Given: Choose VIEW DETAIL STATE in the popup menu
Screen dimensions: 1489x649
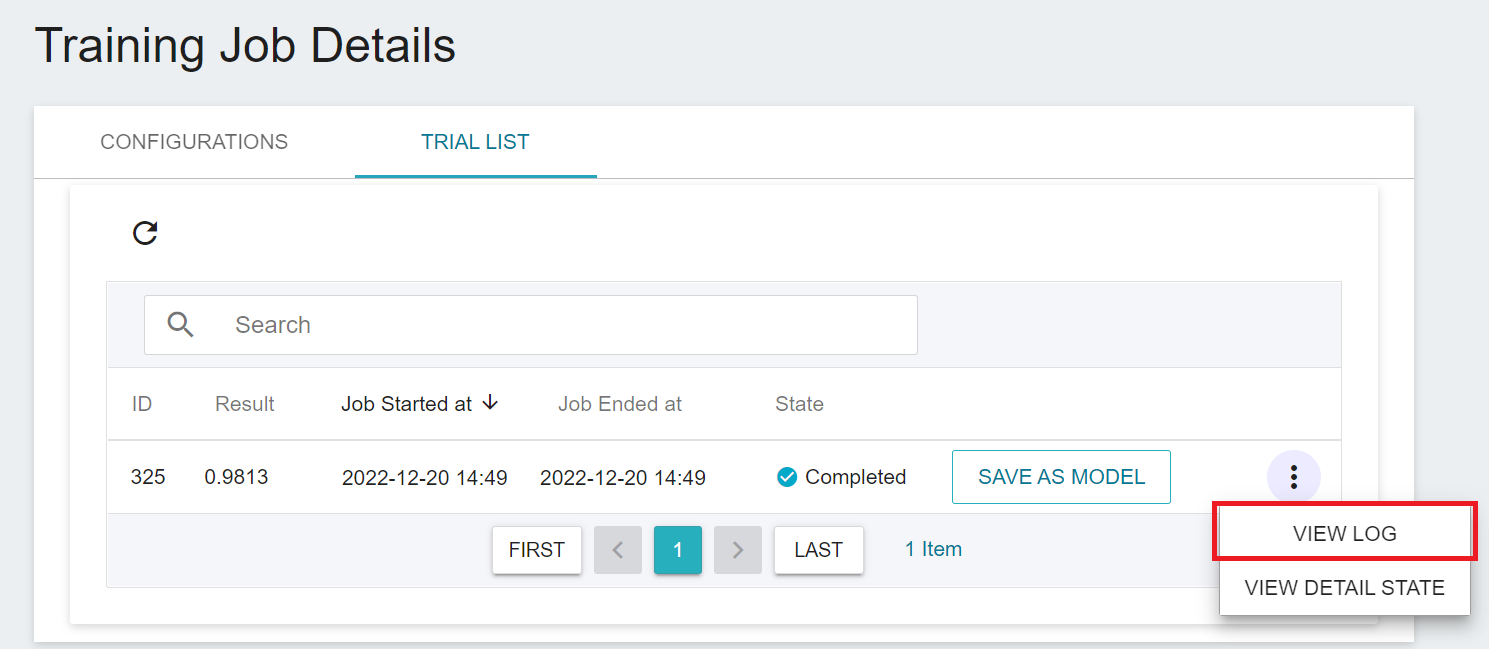Looking at the screenshot, I should point(1345,588).
